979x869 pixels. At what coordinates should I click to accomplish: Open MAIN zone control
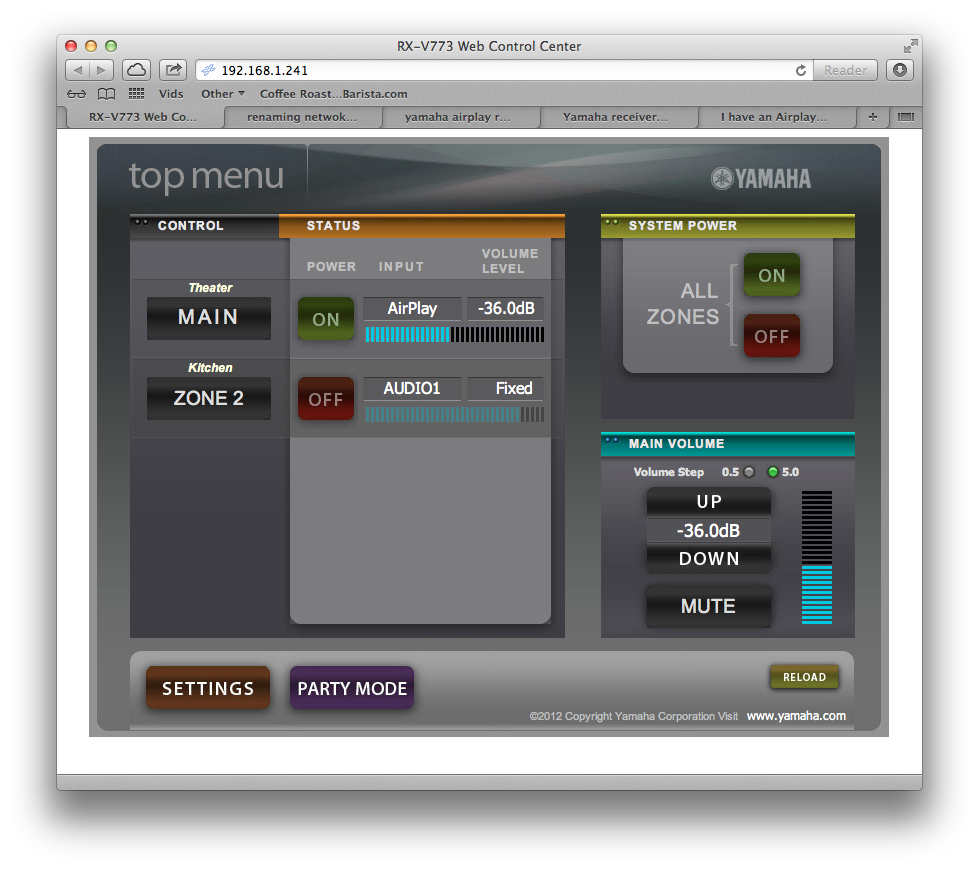[x=209, y=318]
